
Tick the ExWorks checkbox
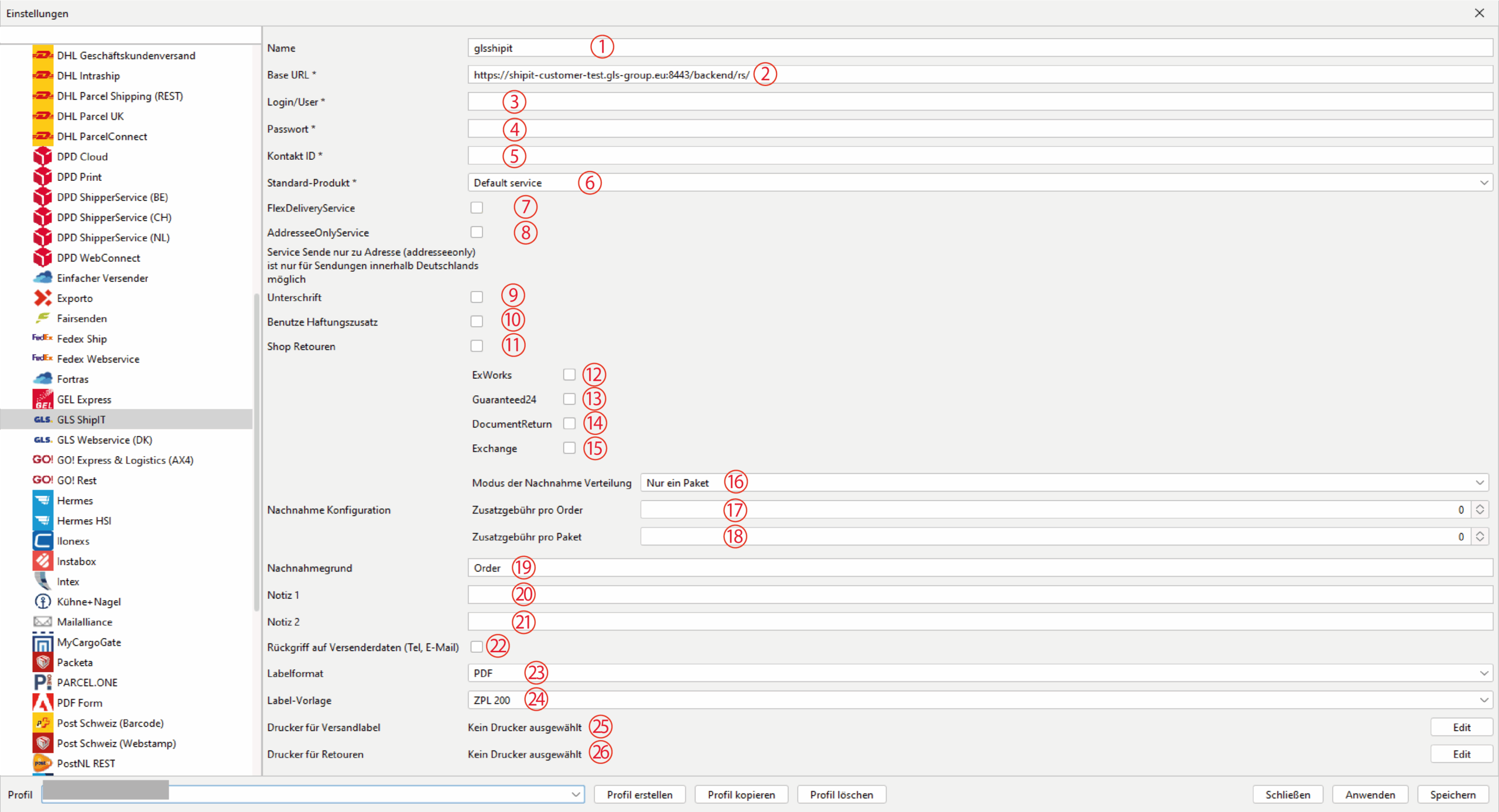tap(569, 374)
